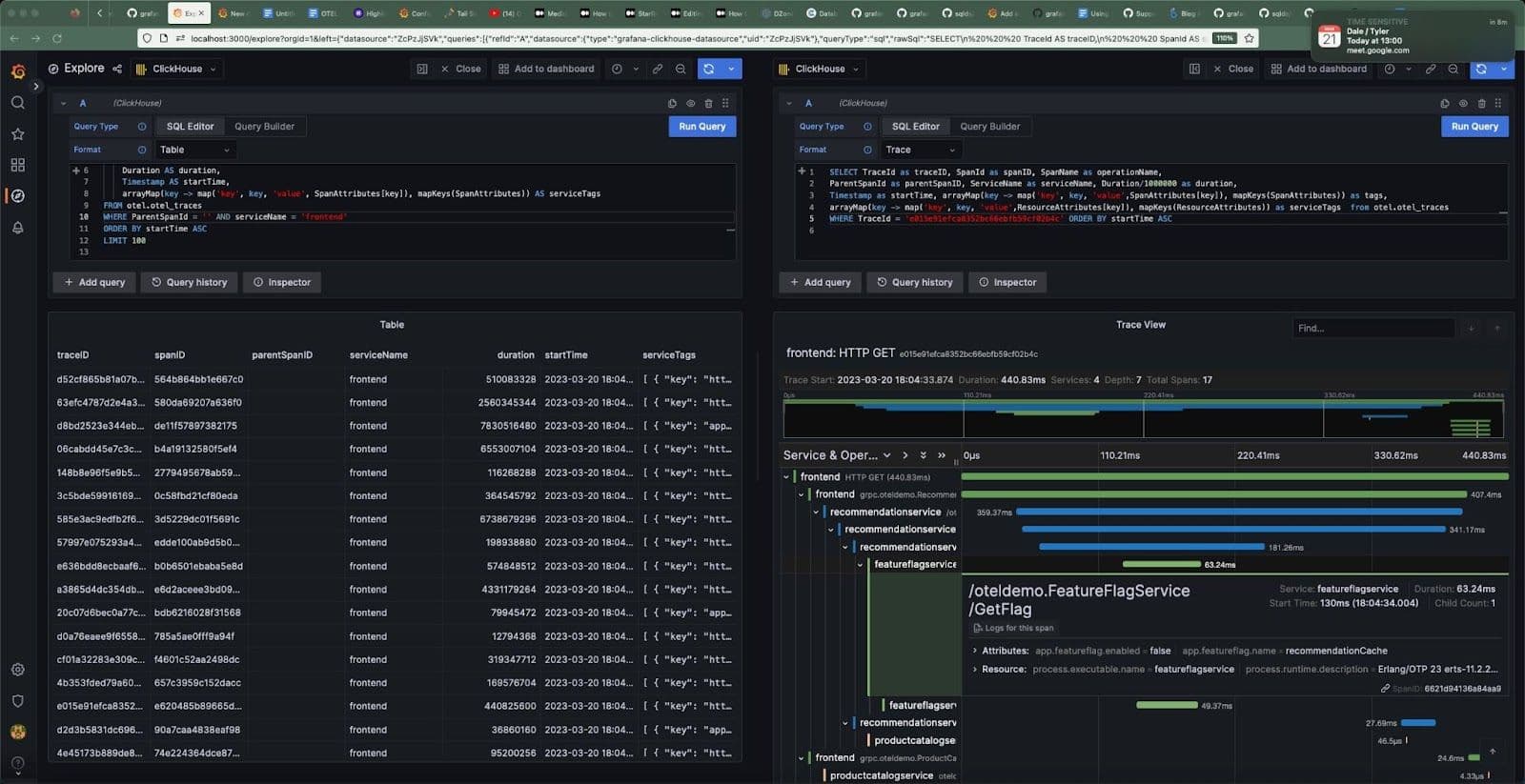Select SQL Editor query type in right pane

(915, 127)
